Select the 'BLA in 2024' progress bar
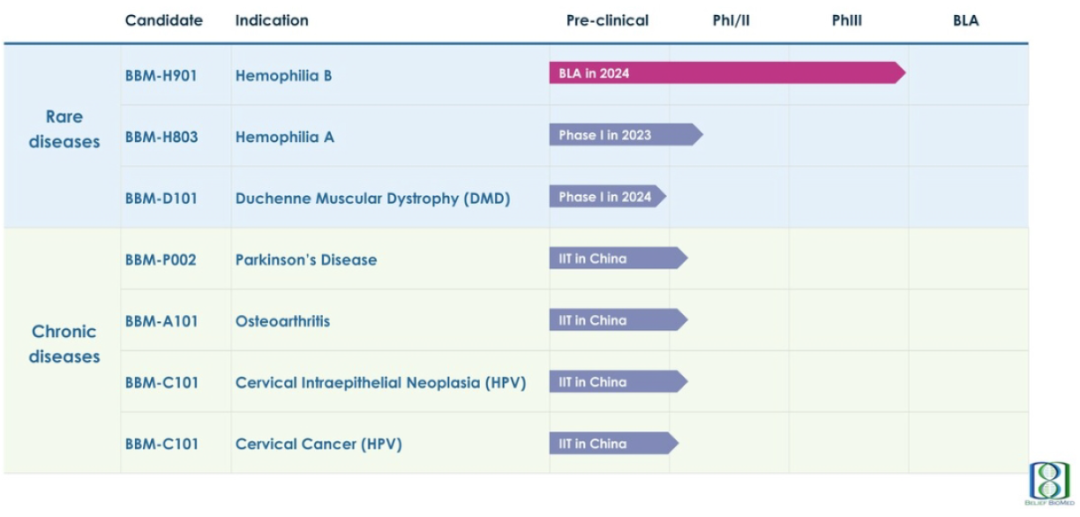The image size is (1080, 517). (726, 73)
